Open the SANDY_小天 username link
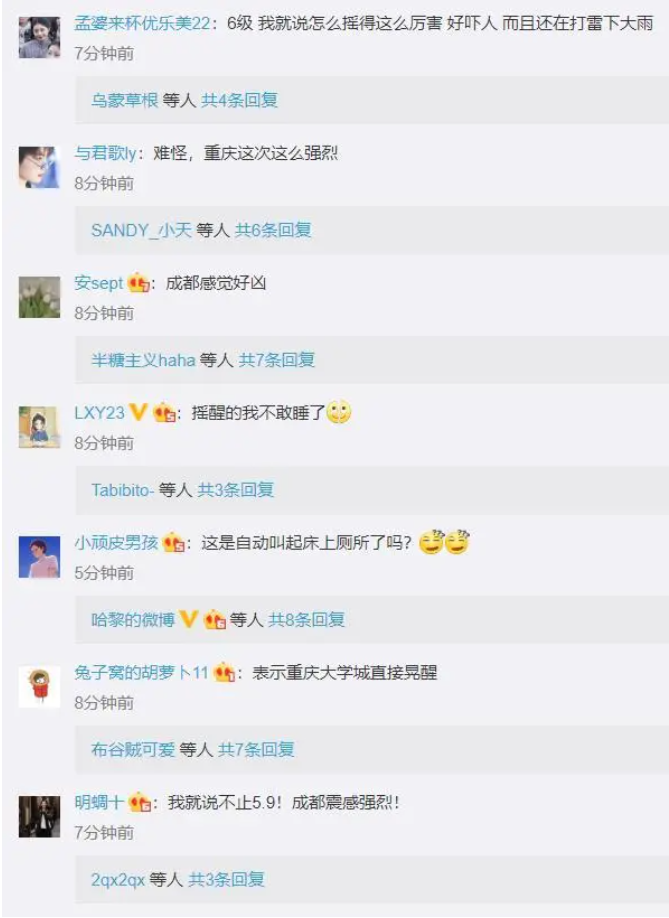This screenshot has width=669, height=918. click(x=141, y=230)
